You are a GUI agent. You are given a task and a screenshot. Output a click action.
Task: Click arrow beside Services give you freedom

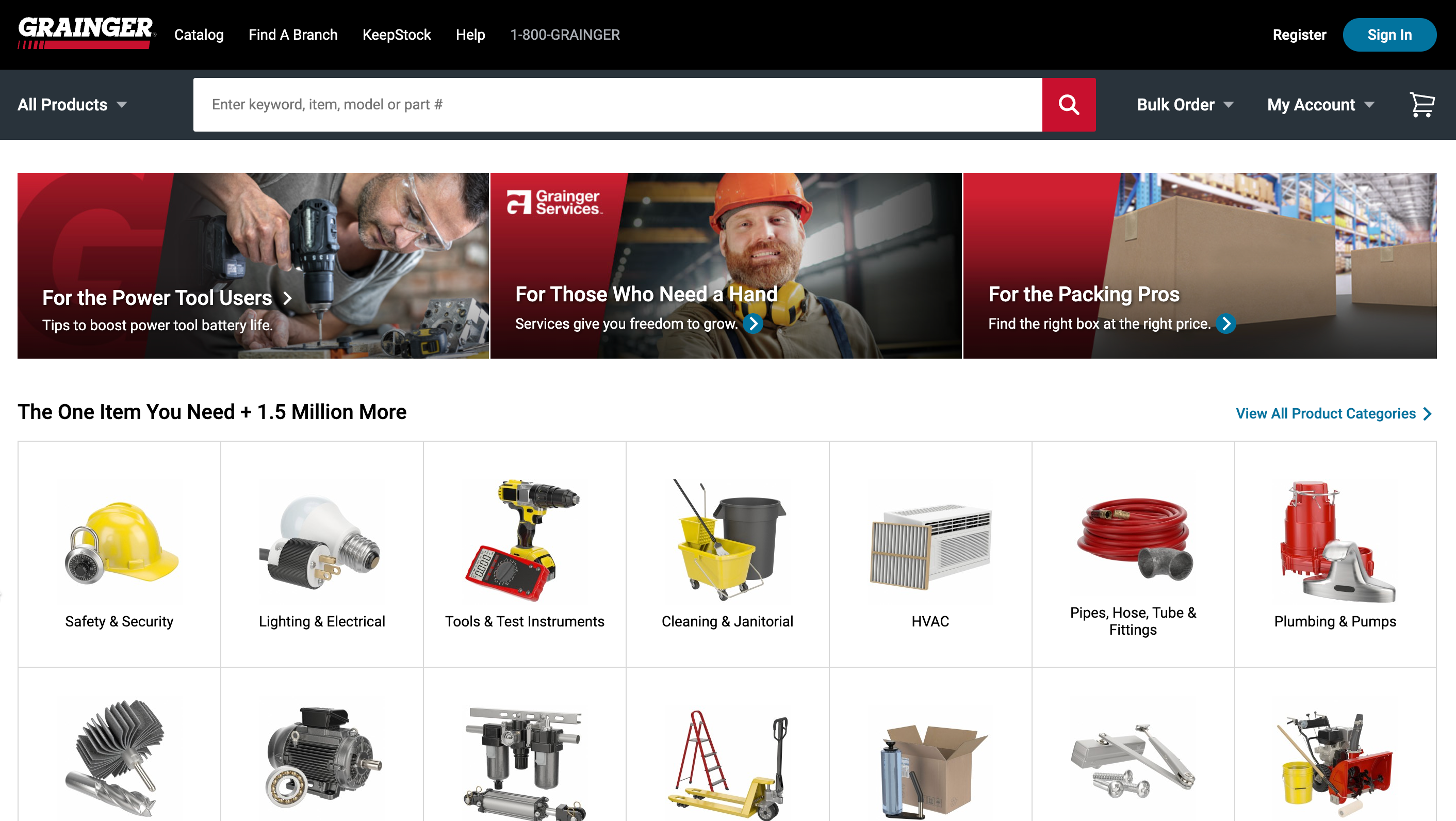(753, 324)
